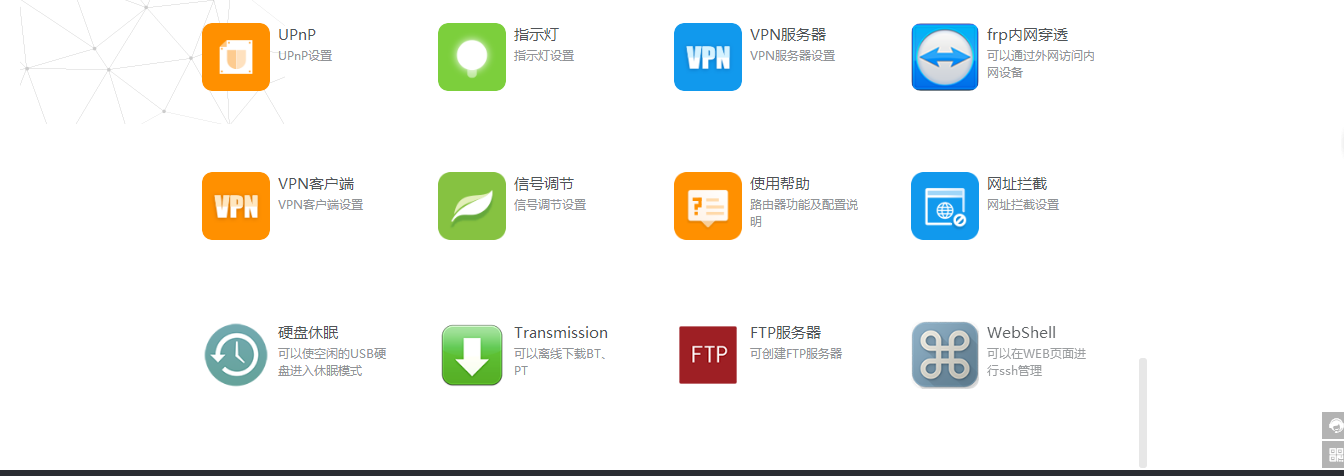Click the green leaf 信号调节 icon

point(472,206)
